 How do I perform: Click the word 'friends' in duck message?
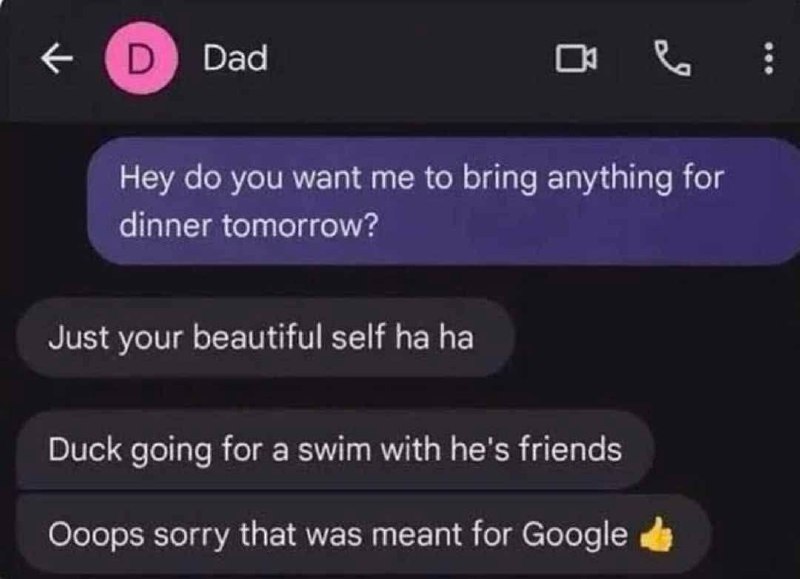(x=570, y=449)
